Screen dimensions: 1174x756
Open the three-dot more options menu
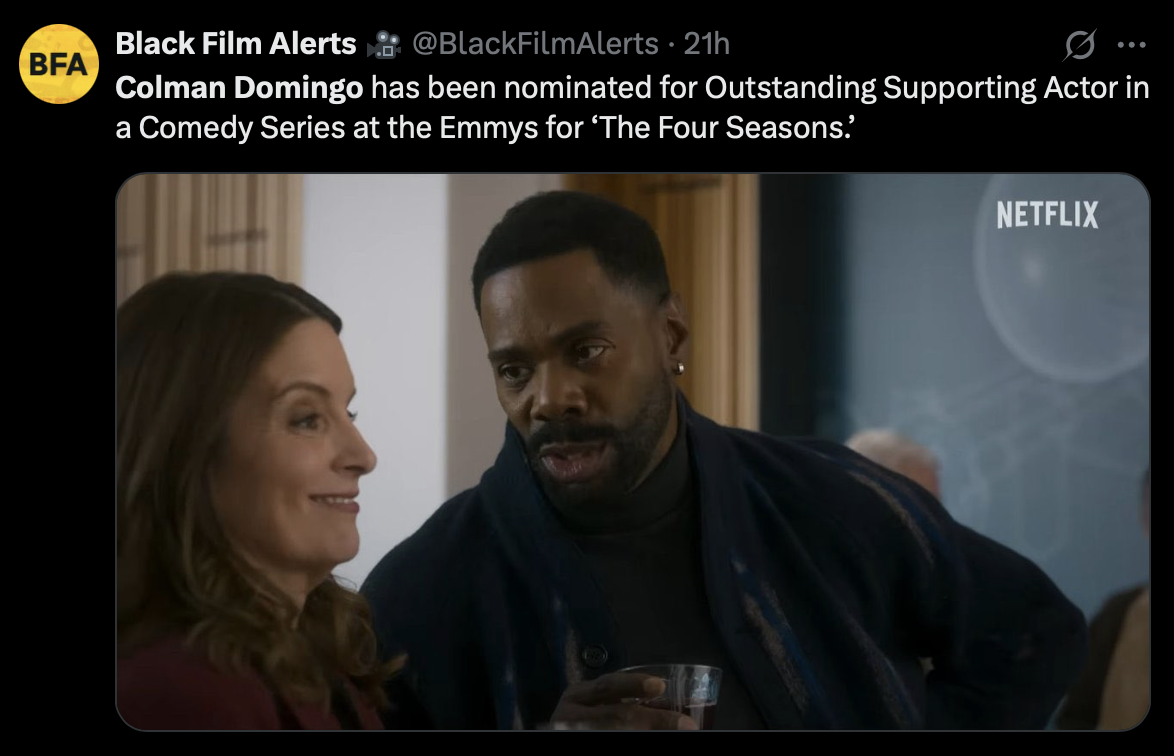pyautogui.click(x=1131, y=44)
